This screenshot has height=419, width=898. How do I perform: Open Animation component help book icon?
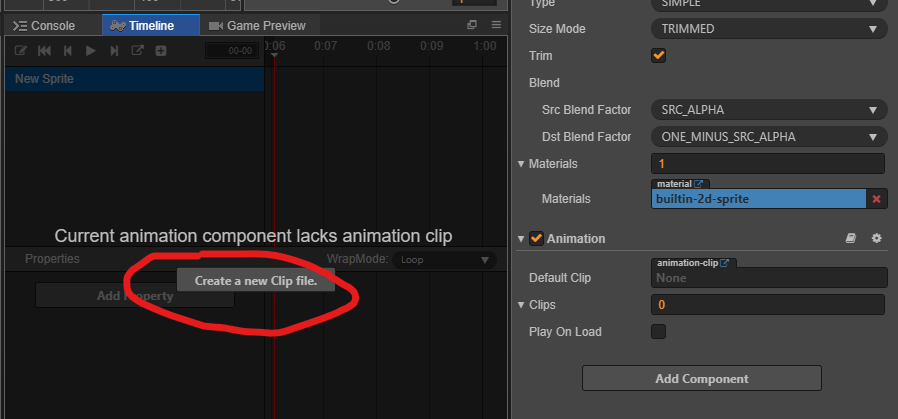(x=851, y=239)
